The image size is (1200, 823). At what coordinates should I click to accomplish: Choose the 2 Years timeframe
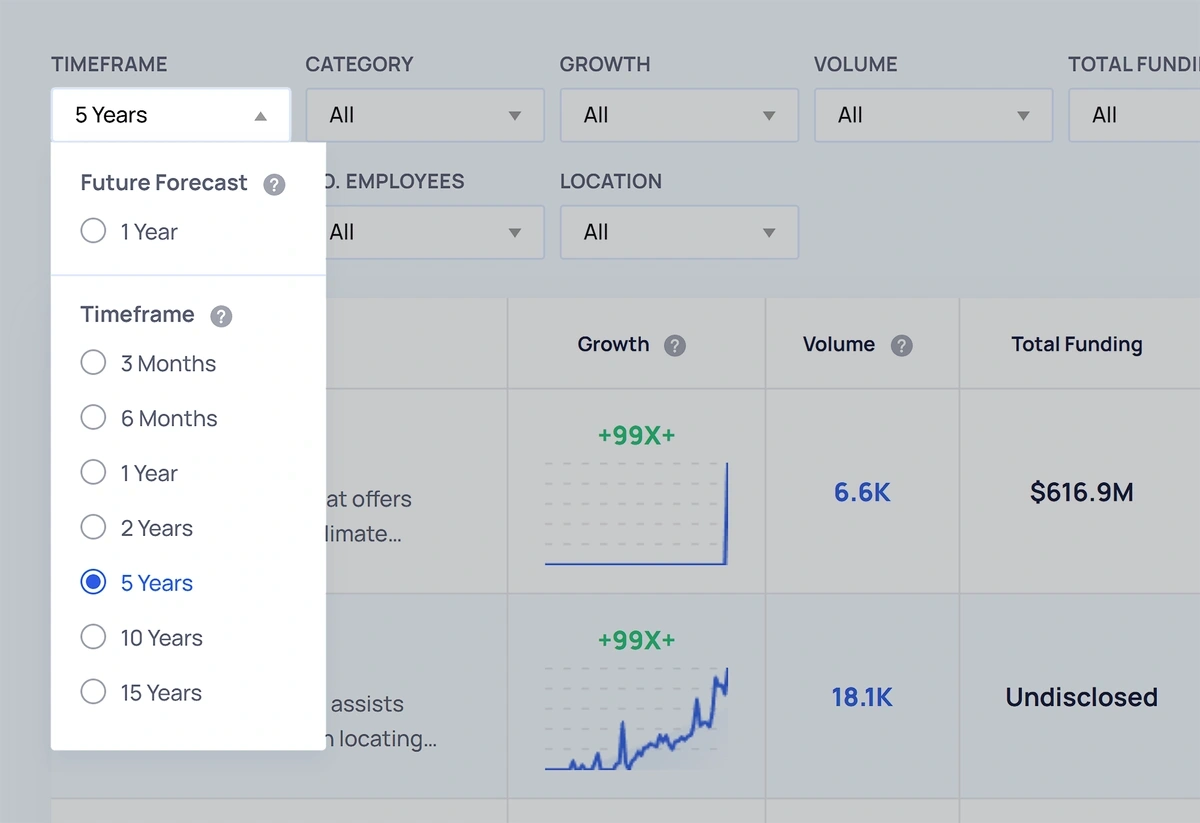point(137,528)
